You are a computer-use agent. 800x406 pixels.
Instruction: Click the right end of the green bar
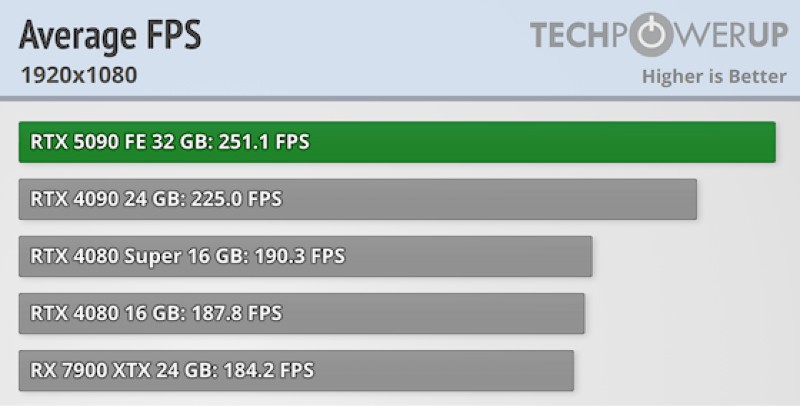tap(770, 142)
